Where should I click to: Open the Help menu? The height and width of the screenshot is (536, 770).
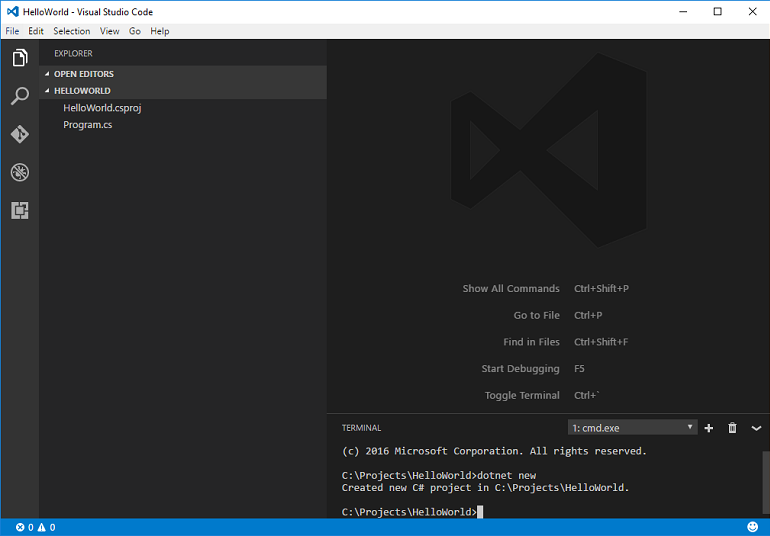click(x=160, y=31)
